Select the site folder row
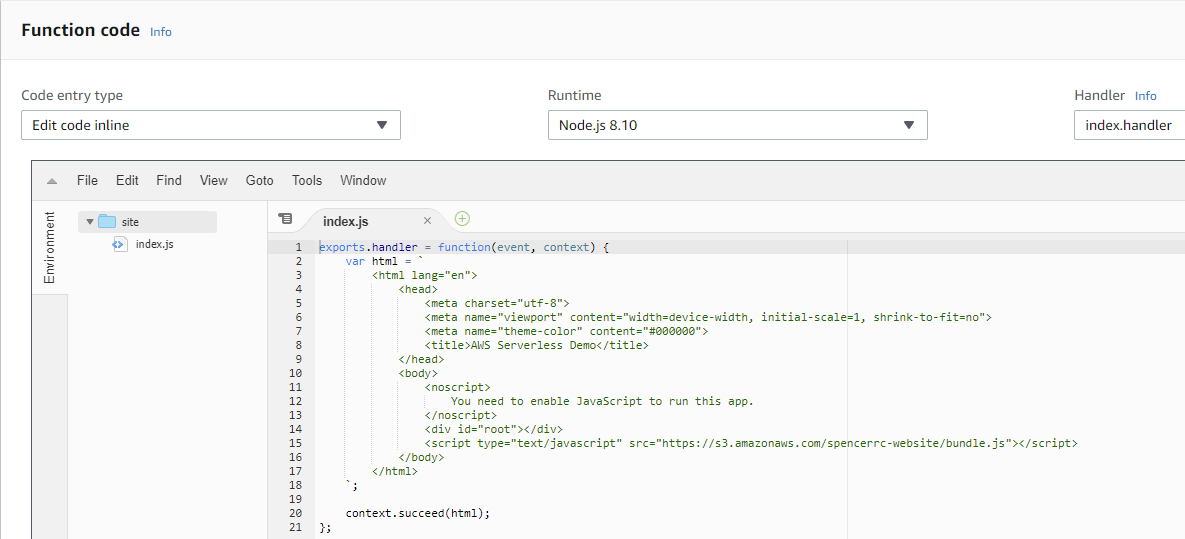 click(x=147, y=222)
